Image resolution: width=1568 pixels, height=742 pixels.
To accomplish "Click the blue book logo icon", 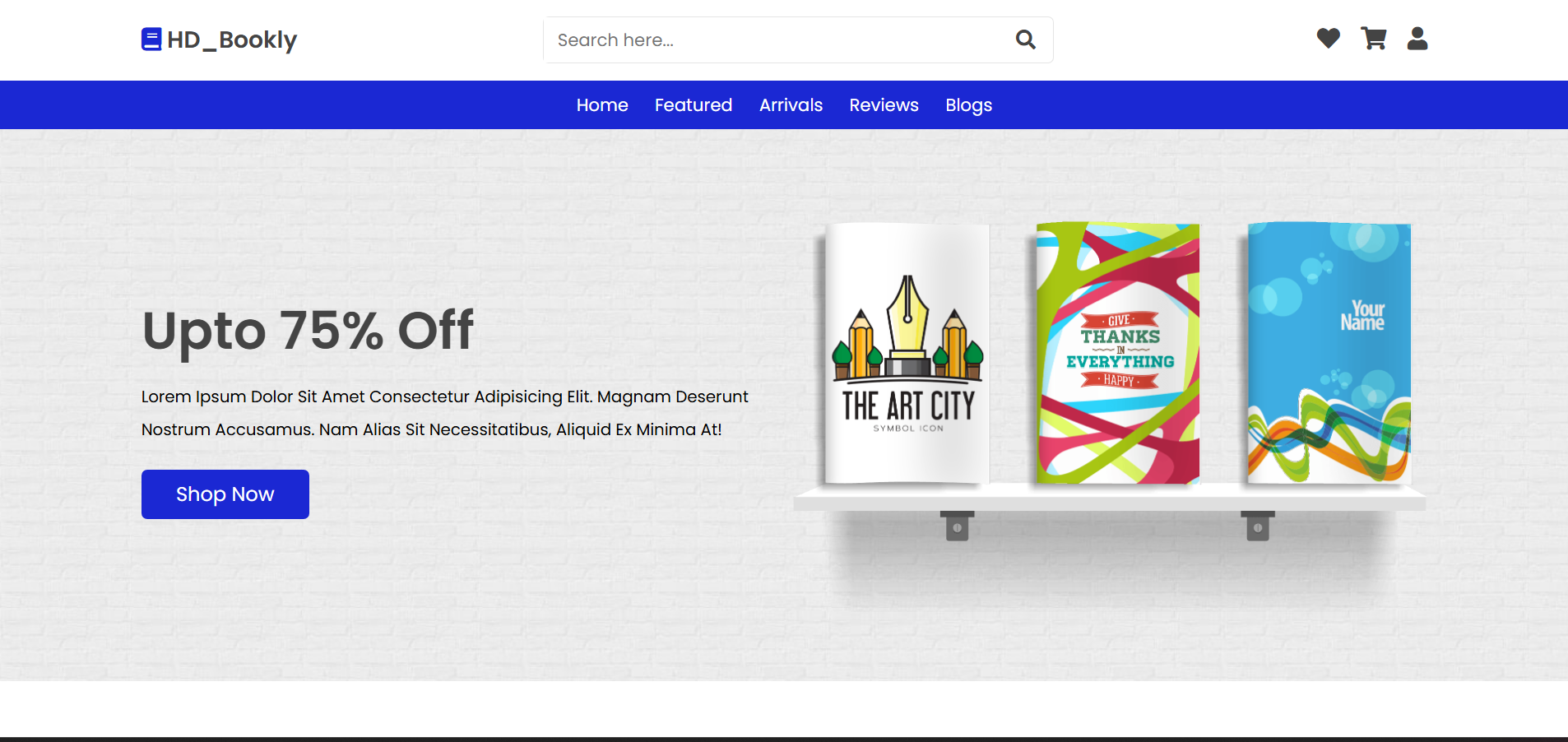I will 151,39.
